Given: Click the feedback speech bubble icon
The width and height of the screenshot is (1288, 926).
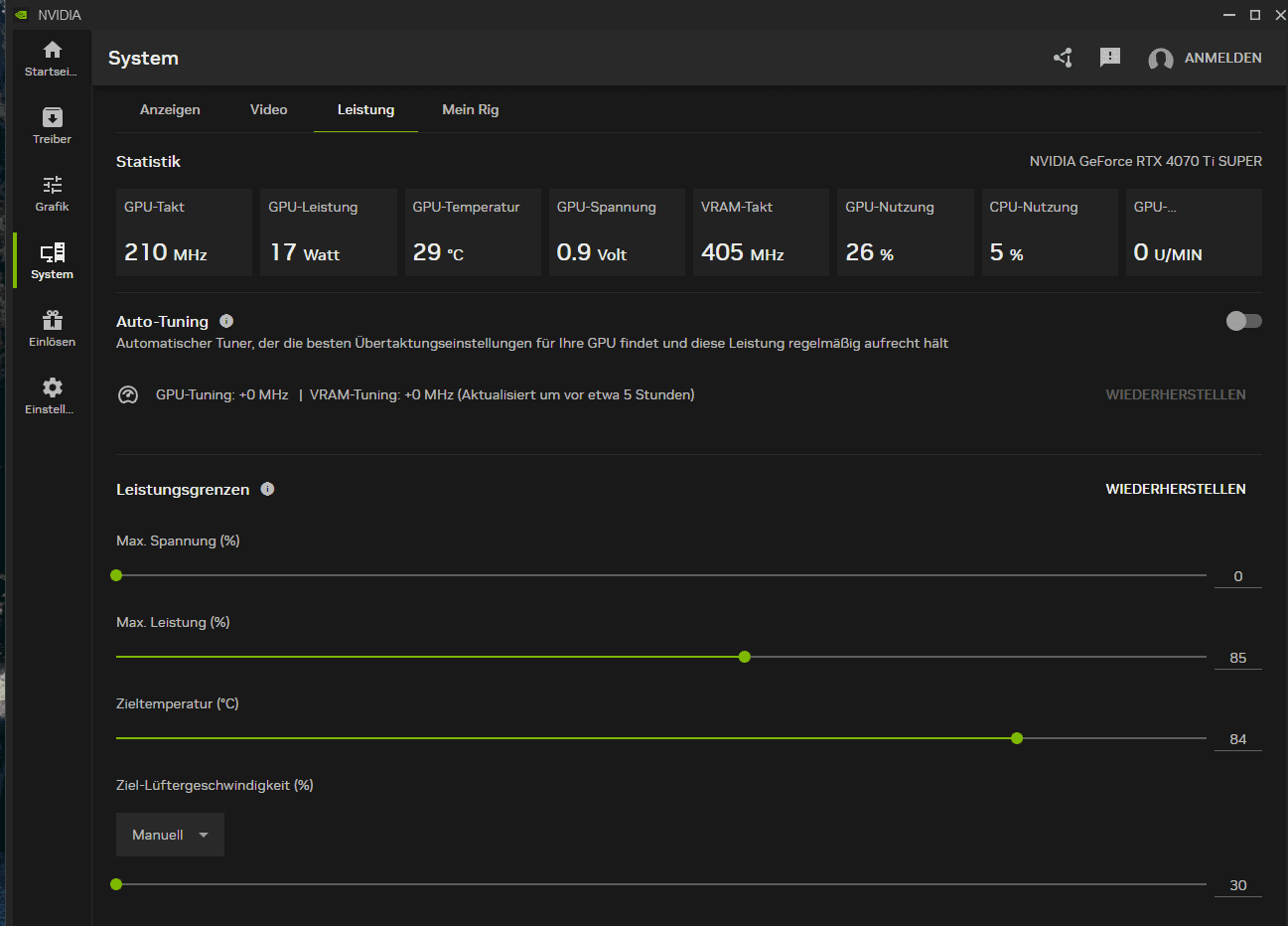Looking at the screenshot, I should pyautogui.click(x=1110, y=58).
